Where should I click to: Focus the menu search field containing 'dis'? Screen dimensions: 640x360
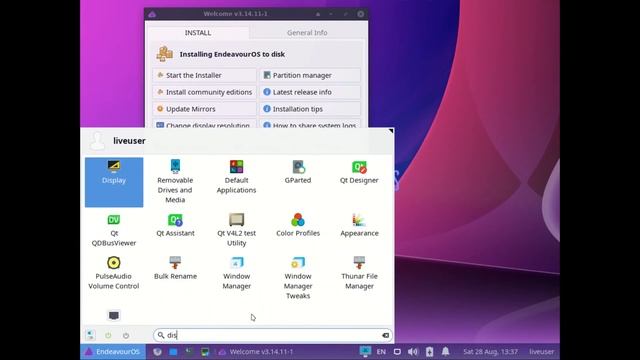click(273, 335)
